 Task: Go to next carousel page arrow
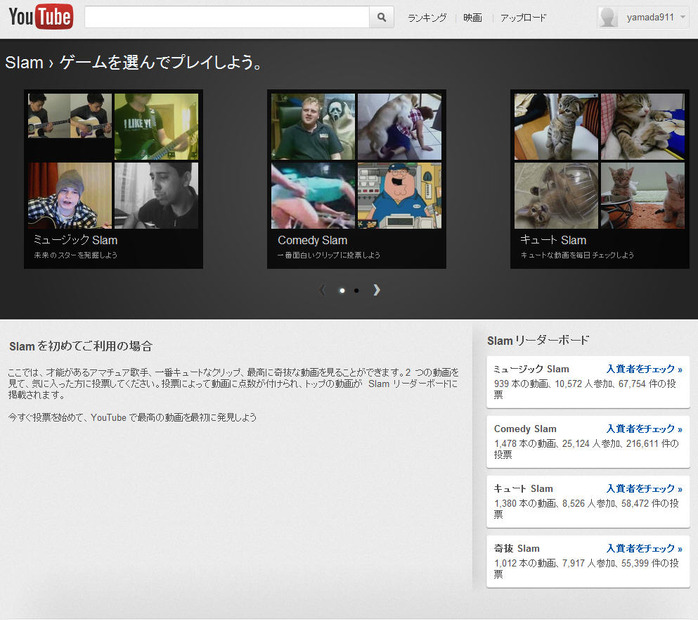coord(377,290)
